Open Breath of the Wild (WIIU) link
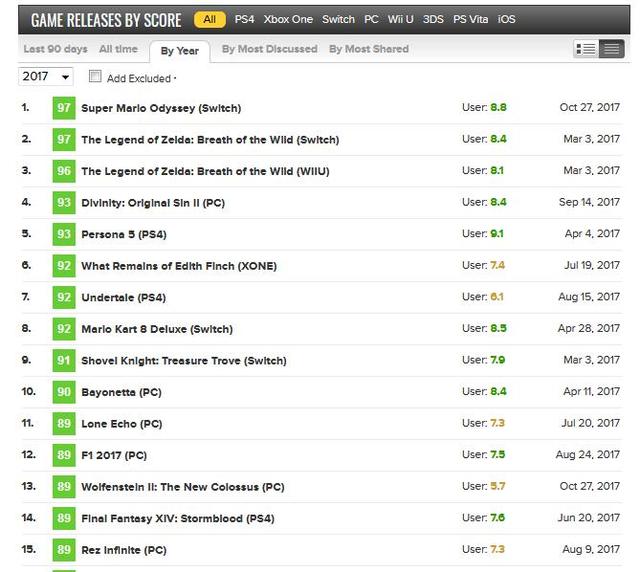640x572 pixels. pos(205,171)
